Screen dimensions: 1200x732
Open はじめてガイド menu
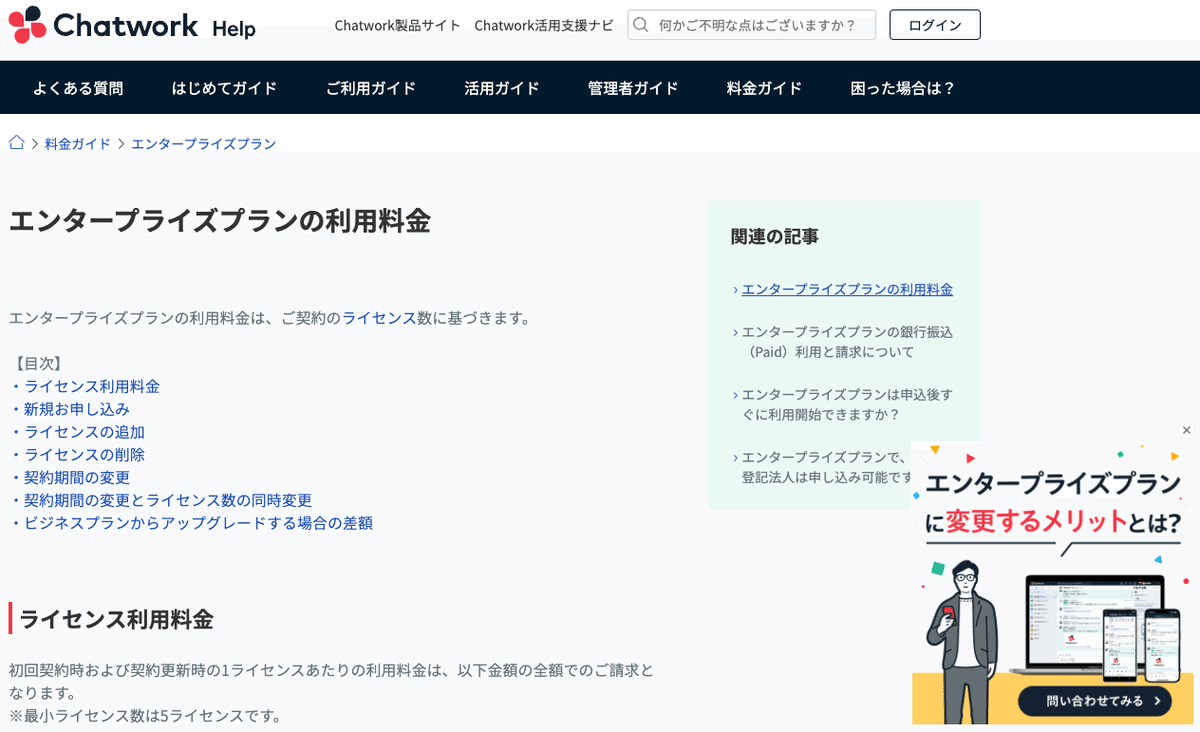click(224, 88)
